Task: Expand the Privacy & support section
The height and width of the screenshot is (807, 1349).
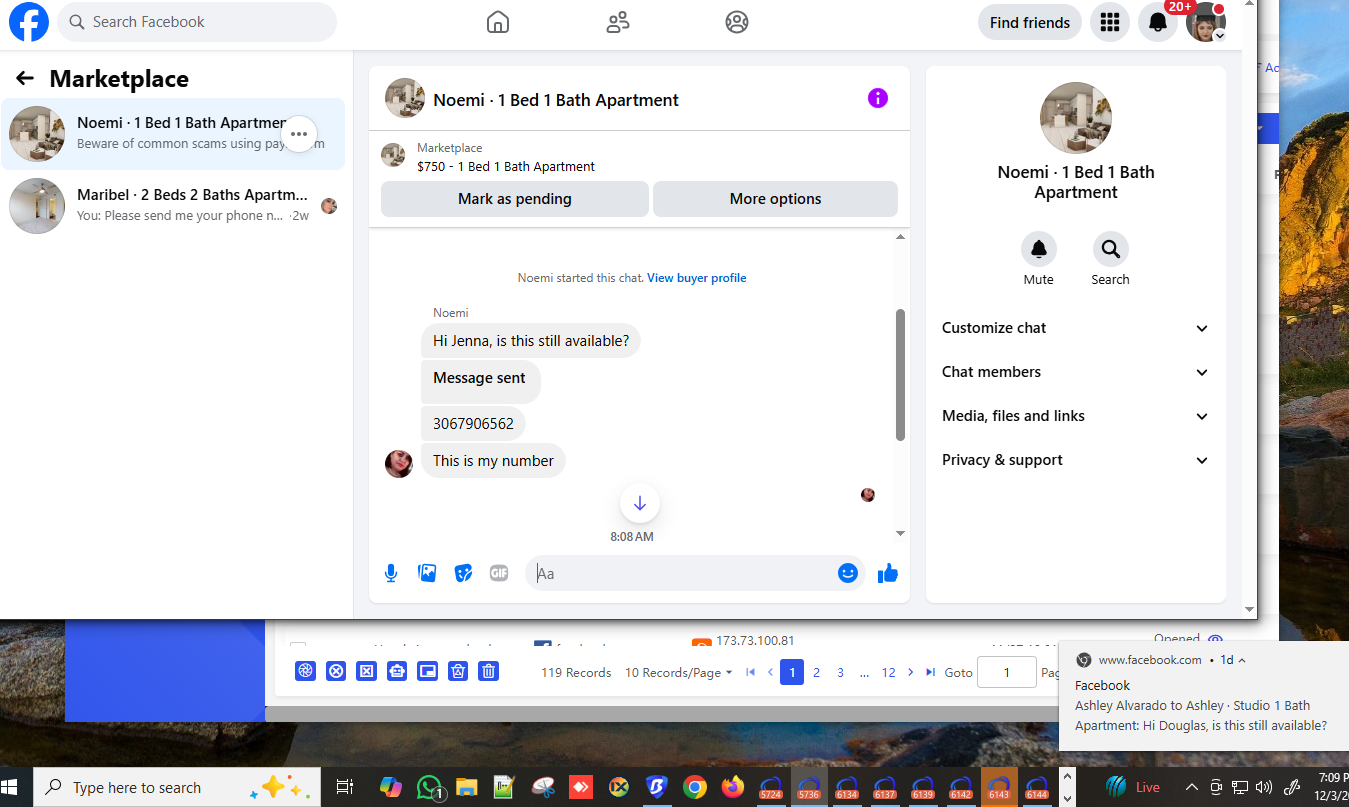Action: (1076, 460)
